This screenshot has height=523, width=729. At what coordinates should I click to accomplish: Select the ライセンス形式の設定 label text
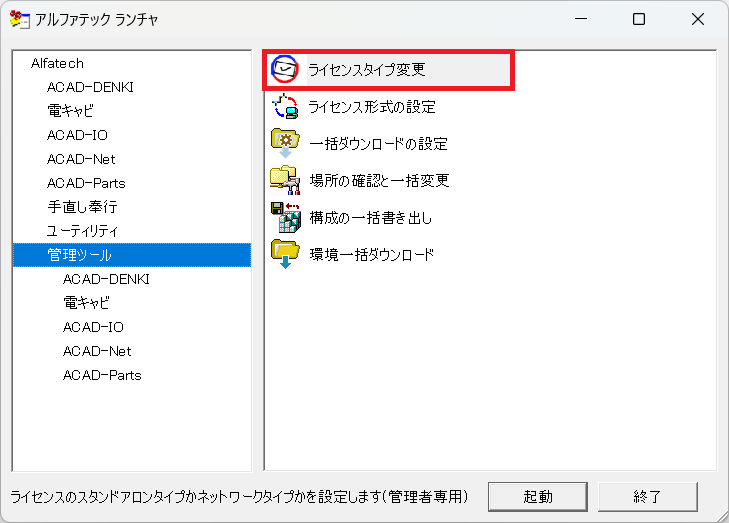[x=372, y=106]
